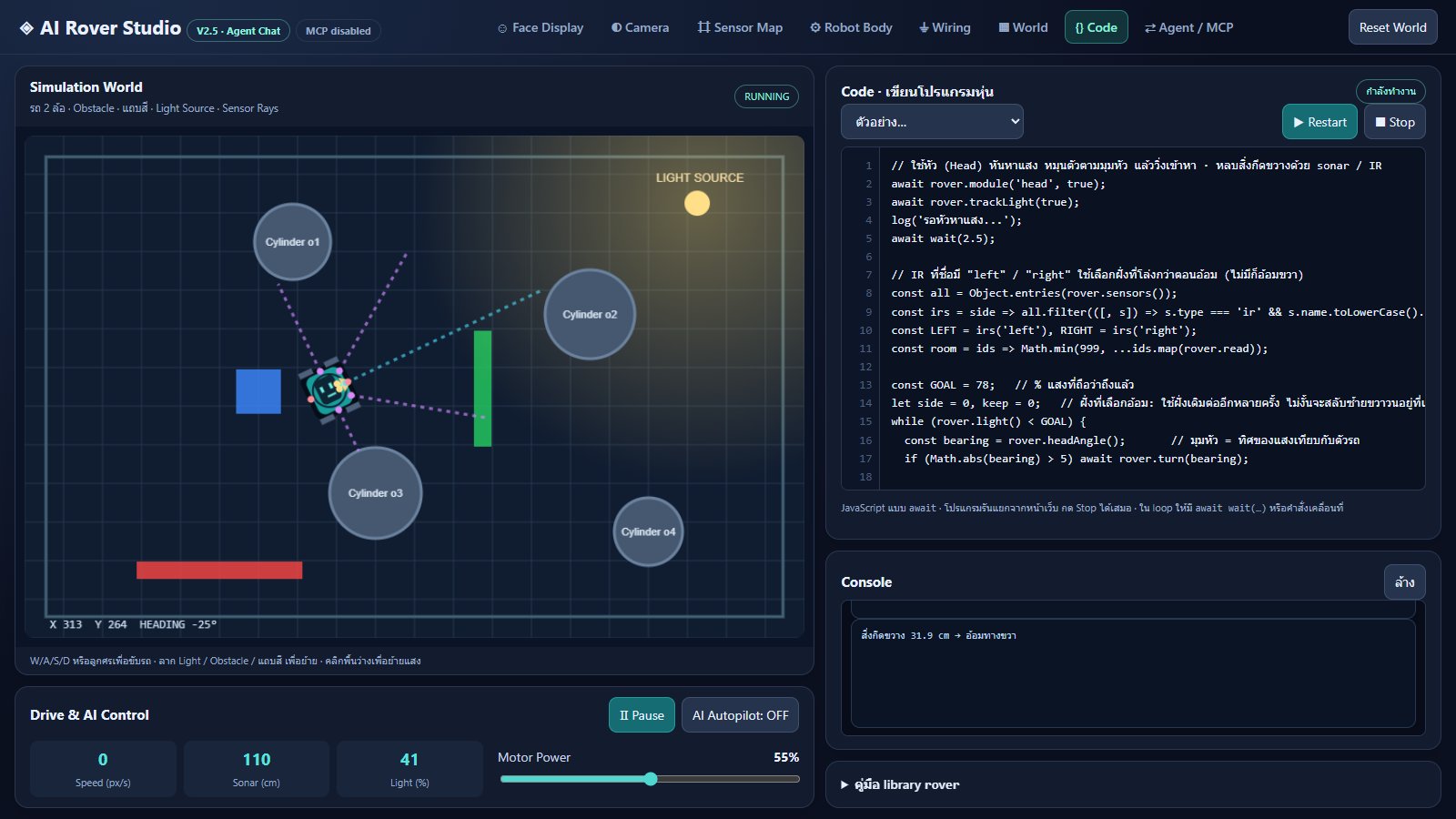Click the red horizontal color bar
The height and width of the screenshot is (819, 1456).
pyautogui.click(x=219, y=571)
